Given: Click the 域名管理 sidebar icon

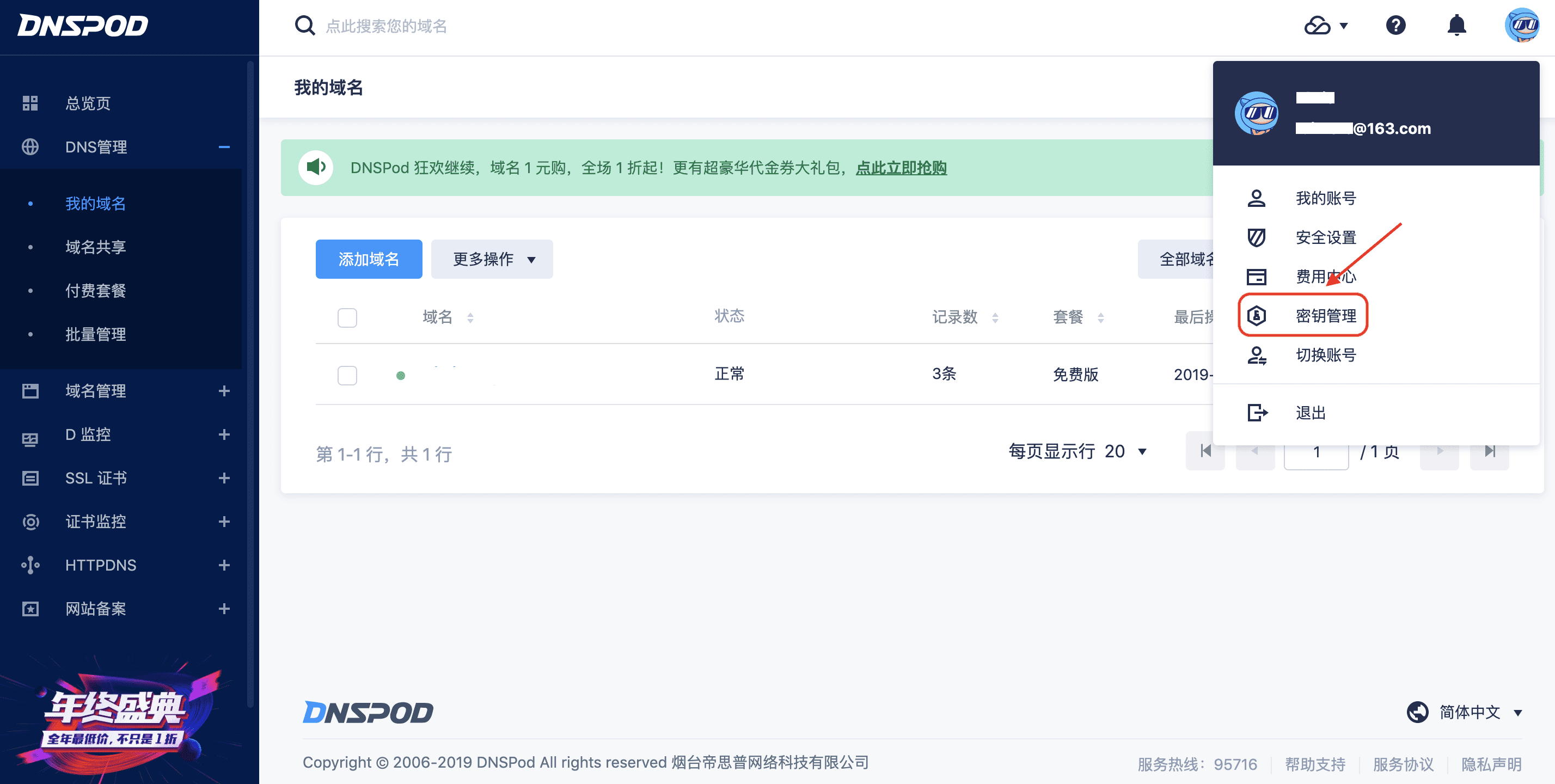Looking at the screenshot, I should click(30, 391).
